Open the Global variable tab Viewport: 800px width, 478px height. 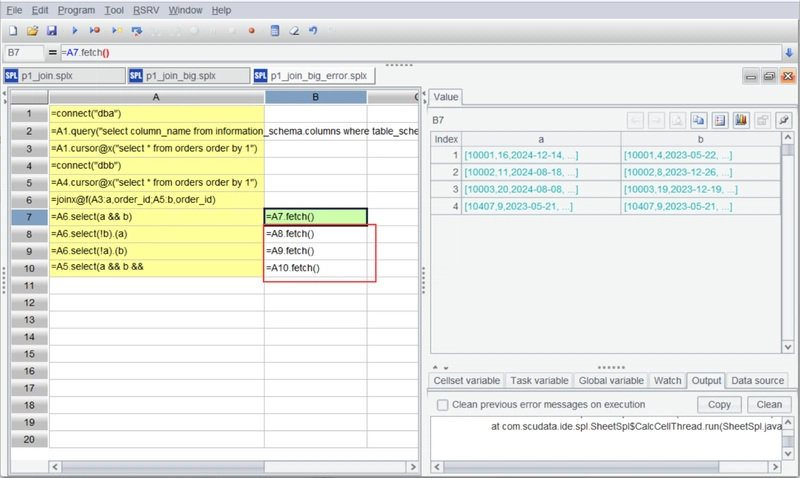tap(611, 381)
